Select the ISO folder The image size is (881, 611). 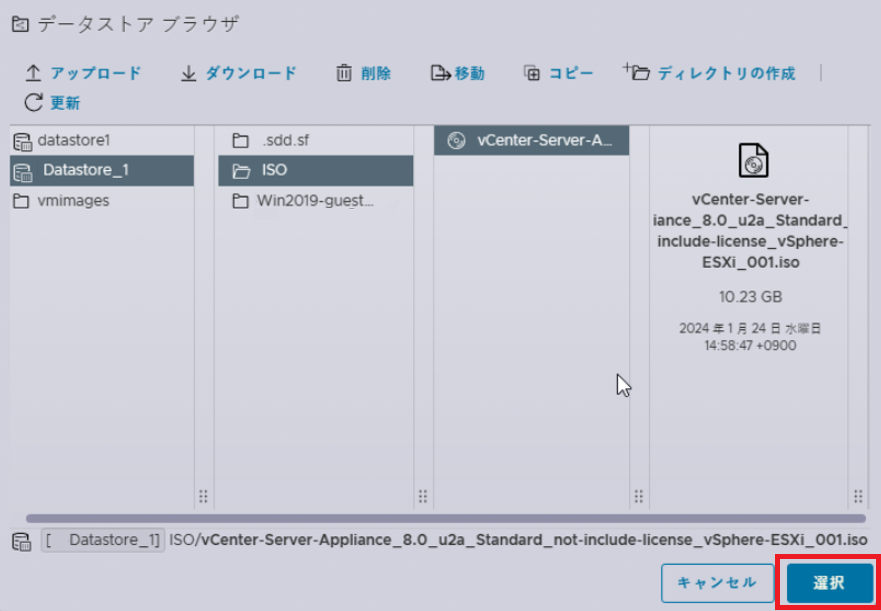pyautogui.click(x=315, y=171)
